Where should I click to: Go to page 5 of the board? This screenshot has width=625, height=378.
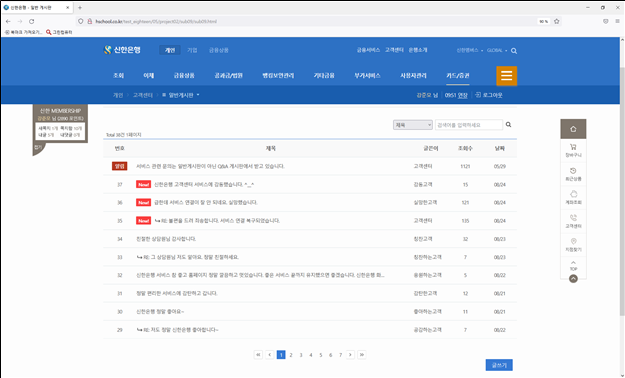tap(320, 355)
